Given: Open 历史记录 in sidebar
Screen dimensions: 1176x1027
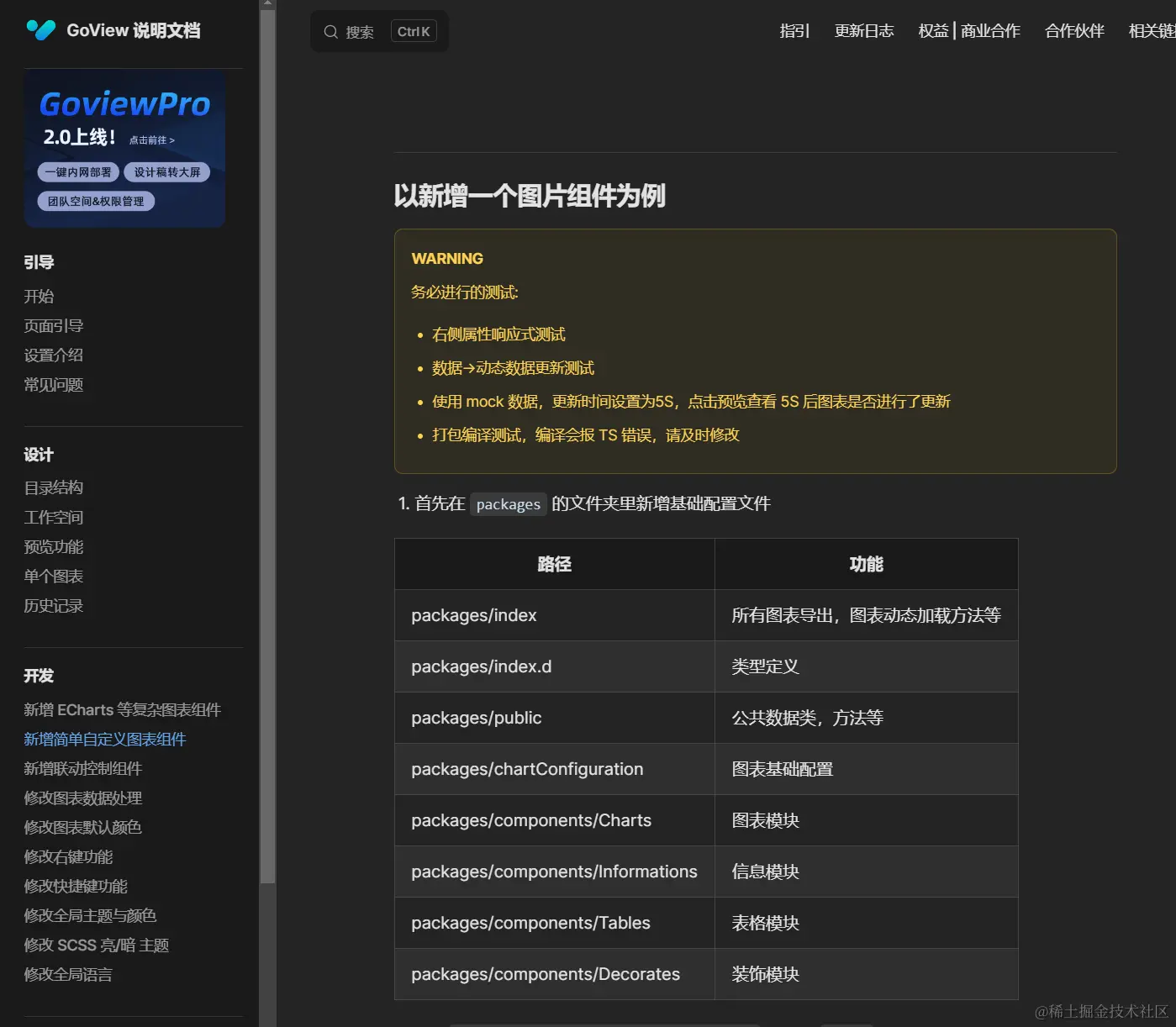Looking at the screenshot, I should [54, 606].
